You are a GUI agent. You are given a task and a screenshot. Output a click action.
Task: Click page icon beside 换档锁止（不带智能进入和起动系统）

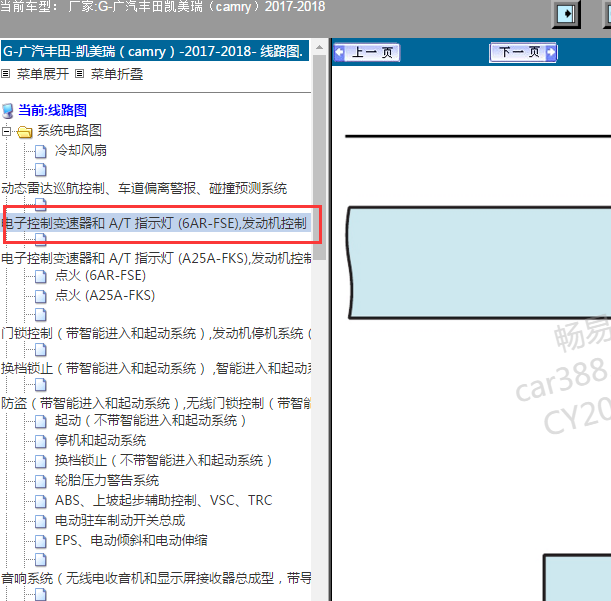pos(41,461)
